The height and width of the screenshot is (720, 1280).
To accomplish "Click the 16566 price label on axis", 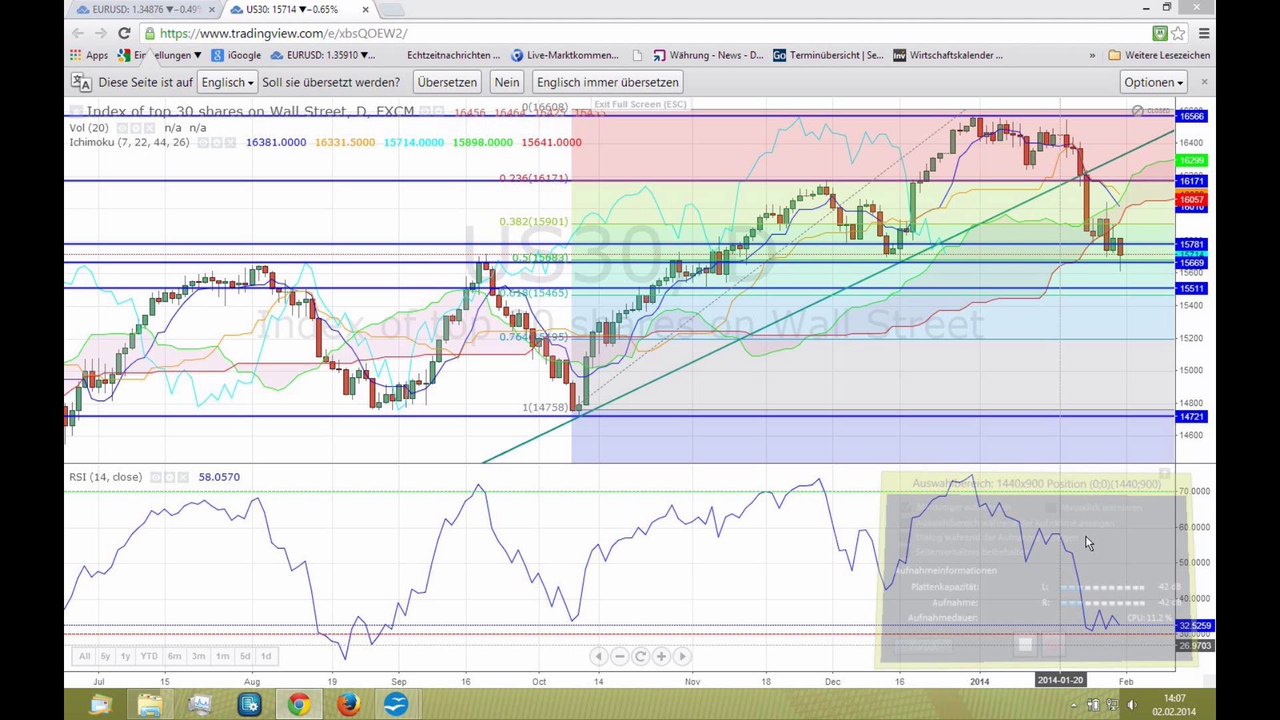I will click(1192, 116).
